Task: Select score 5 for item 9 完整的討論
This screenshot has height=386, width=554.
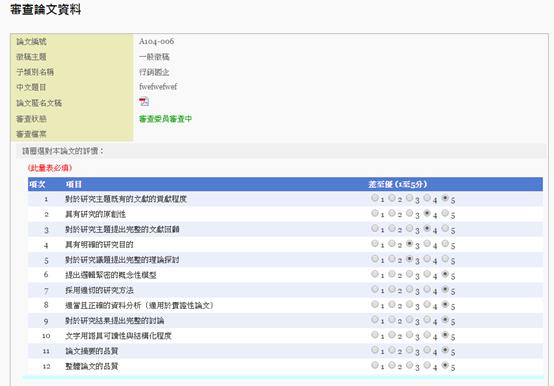Action: [445, 320]
